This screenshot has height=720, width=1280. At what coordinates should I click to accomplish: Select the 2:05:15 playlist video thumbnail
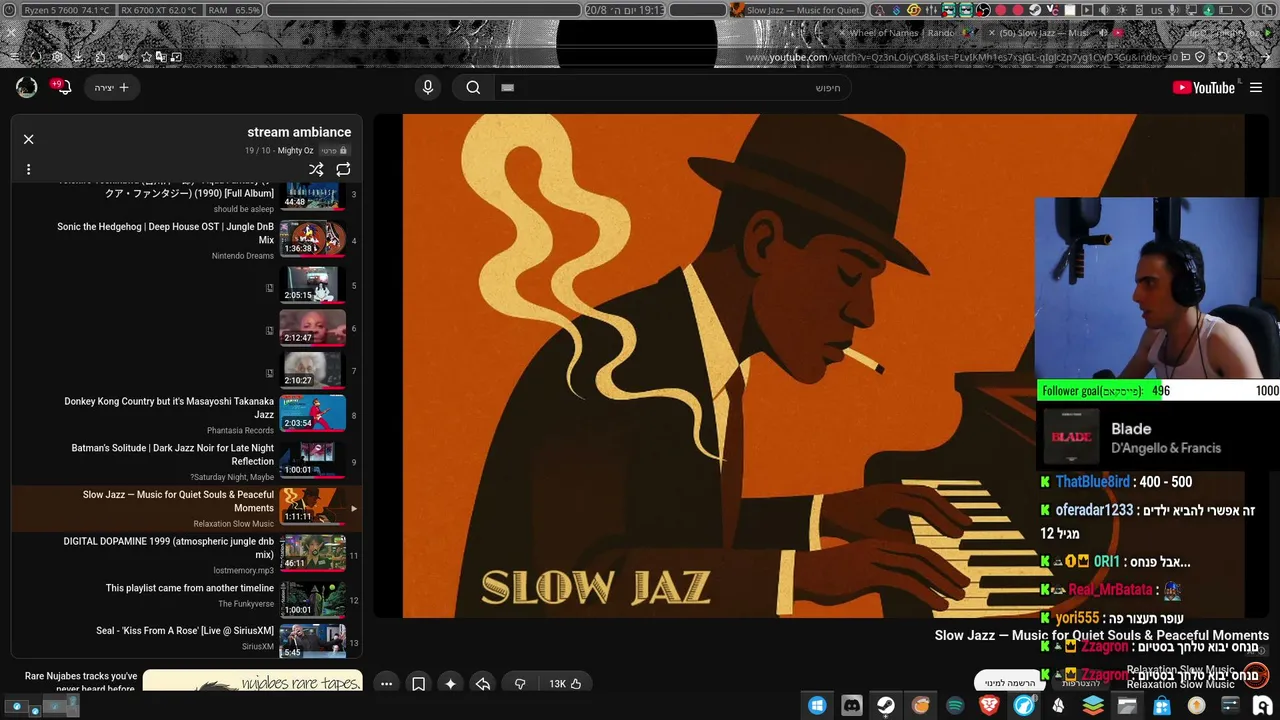pyautogui.click(x=313, y=285)
